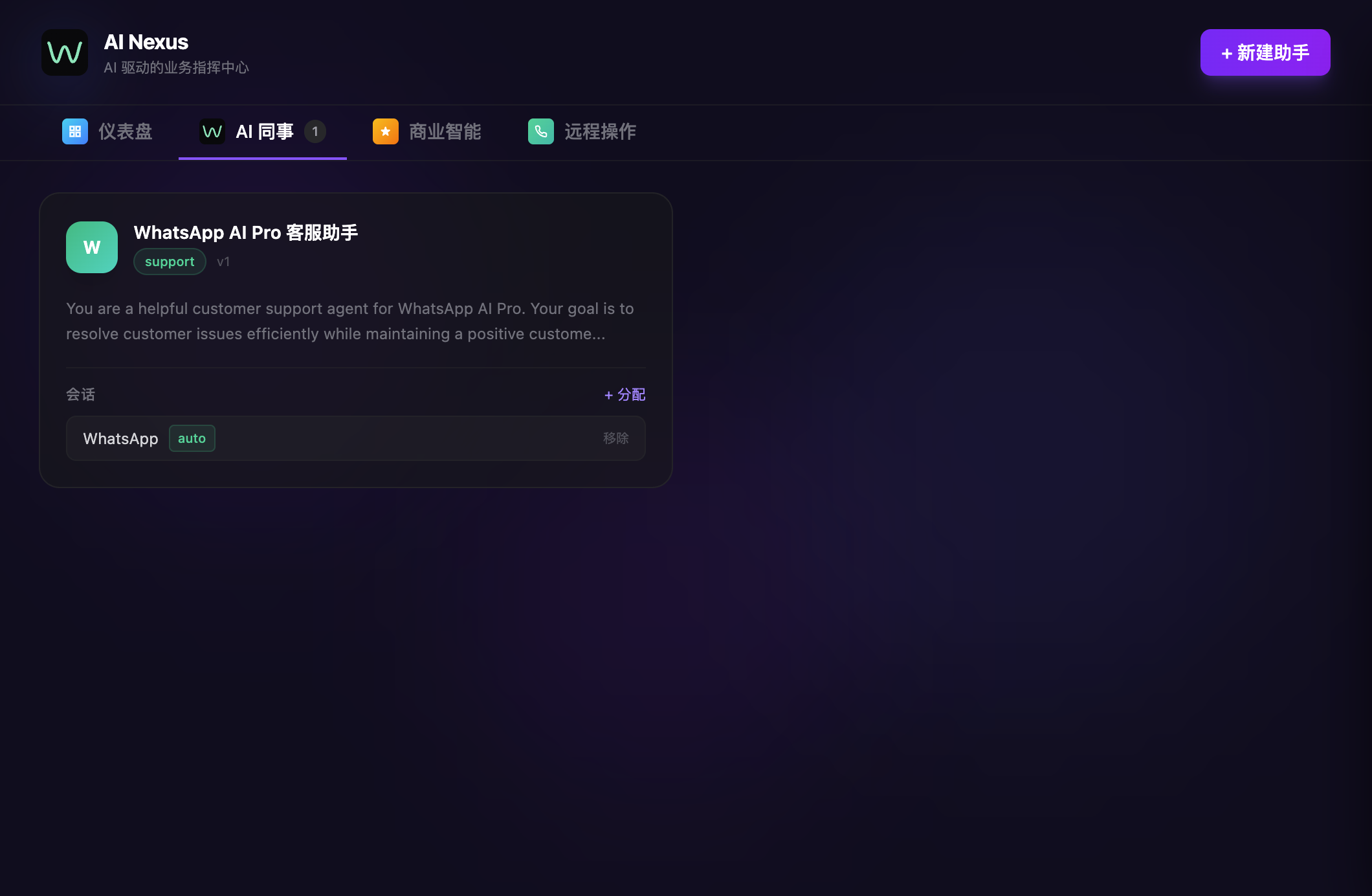The image size is (1372, 896).
Task: Click the orange star icon for 商业智能
Action: pos(386,131)
